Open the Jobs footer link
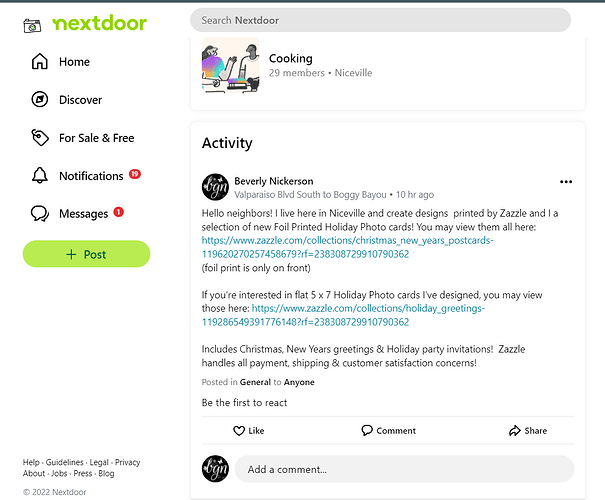The width and height of the screenshot is (605, 500). coord(59,473)
